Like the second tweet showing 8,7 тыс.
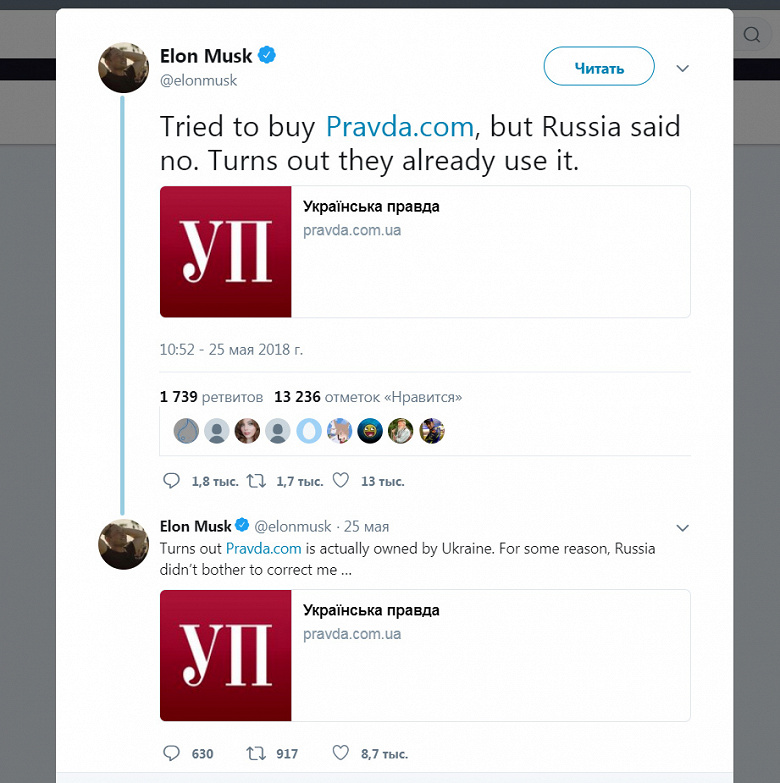 [340, 753]
